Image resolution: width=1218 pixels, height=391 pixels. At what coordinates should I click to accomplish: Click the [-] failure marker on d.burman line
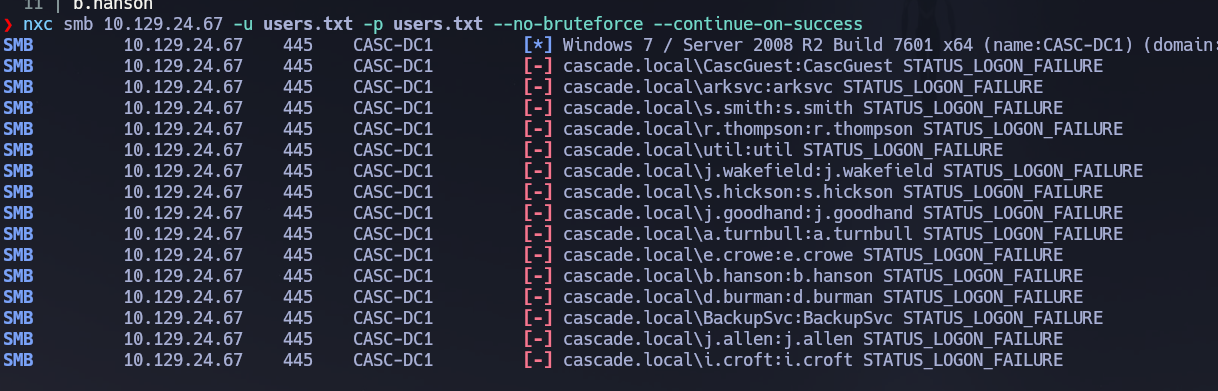click(x=538, y=297)
